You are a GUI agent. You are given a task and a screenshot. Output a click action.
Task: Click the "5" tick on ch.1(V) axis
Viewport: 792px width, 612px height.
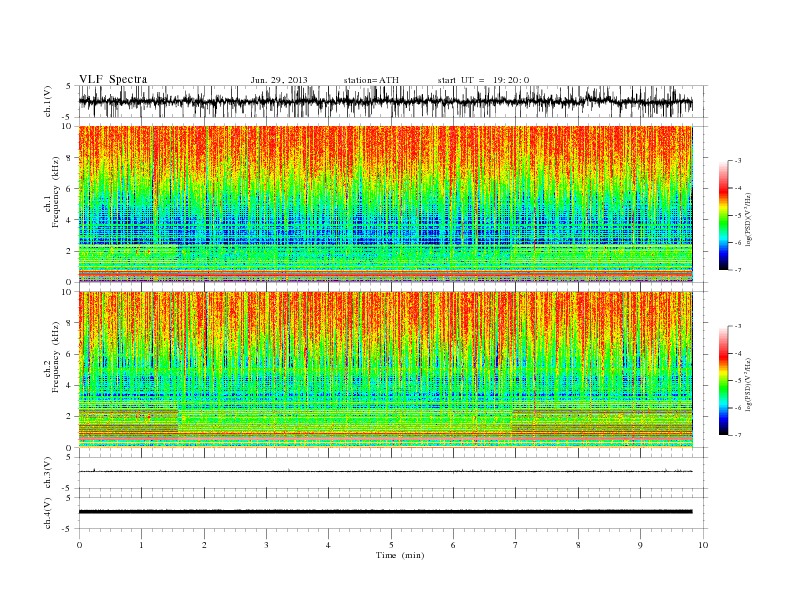(x=69, y=86)
